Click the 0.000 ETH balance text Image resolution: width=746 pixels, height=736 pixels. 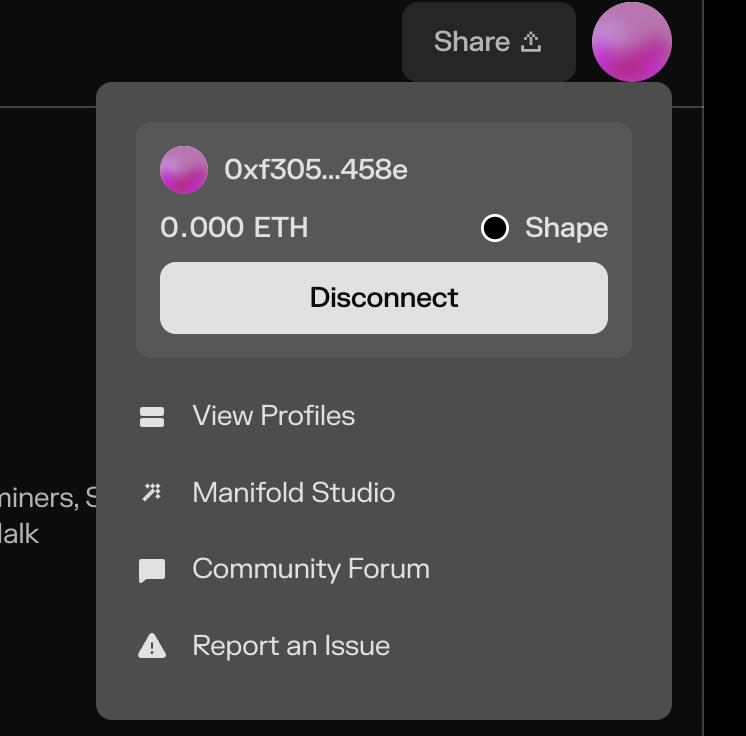(234, 228)
